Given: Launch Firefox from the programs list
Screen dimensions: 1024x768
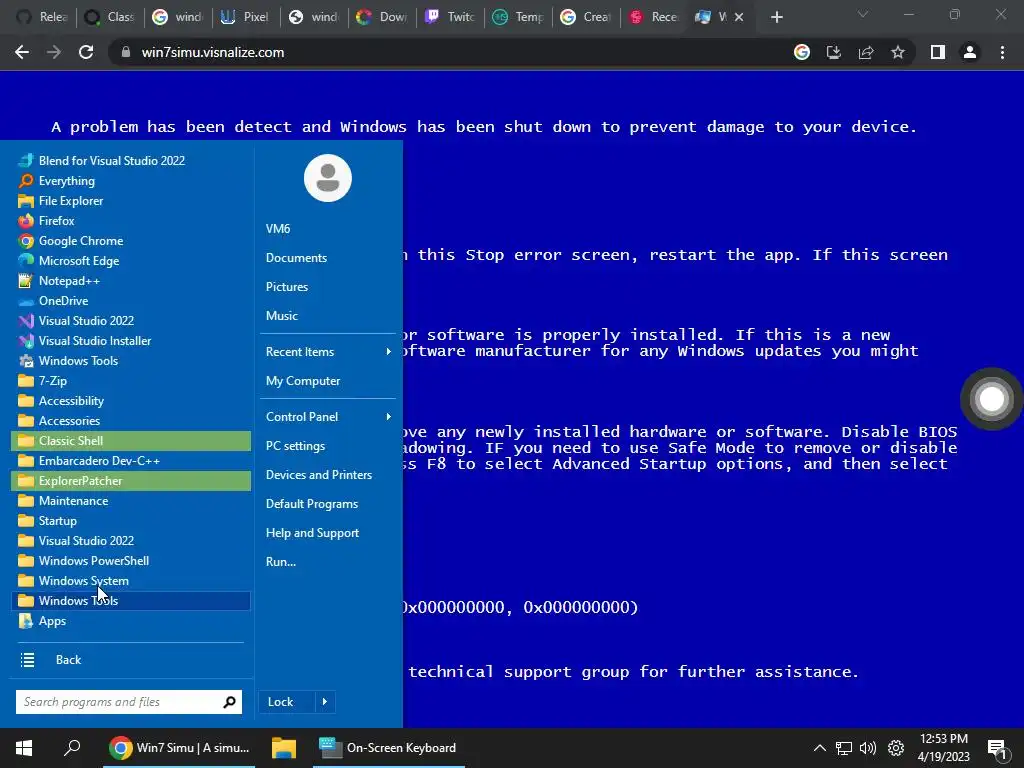Looking at the screenshot, I should coord(131,221).
